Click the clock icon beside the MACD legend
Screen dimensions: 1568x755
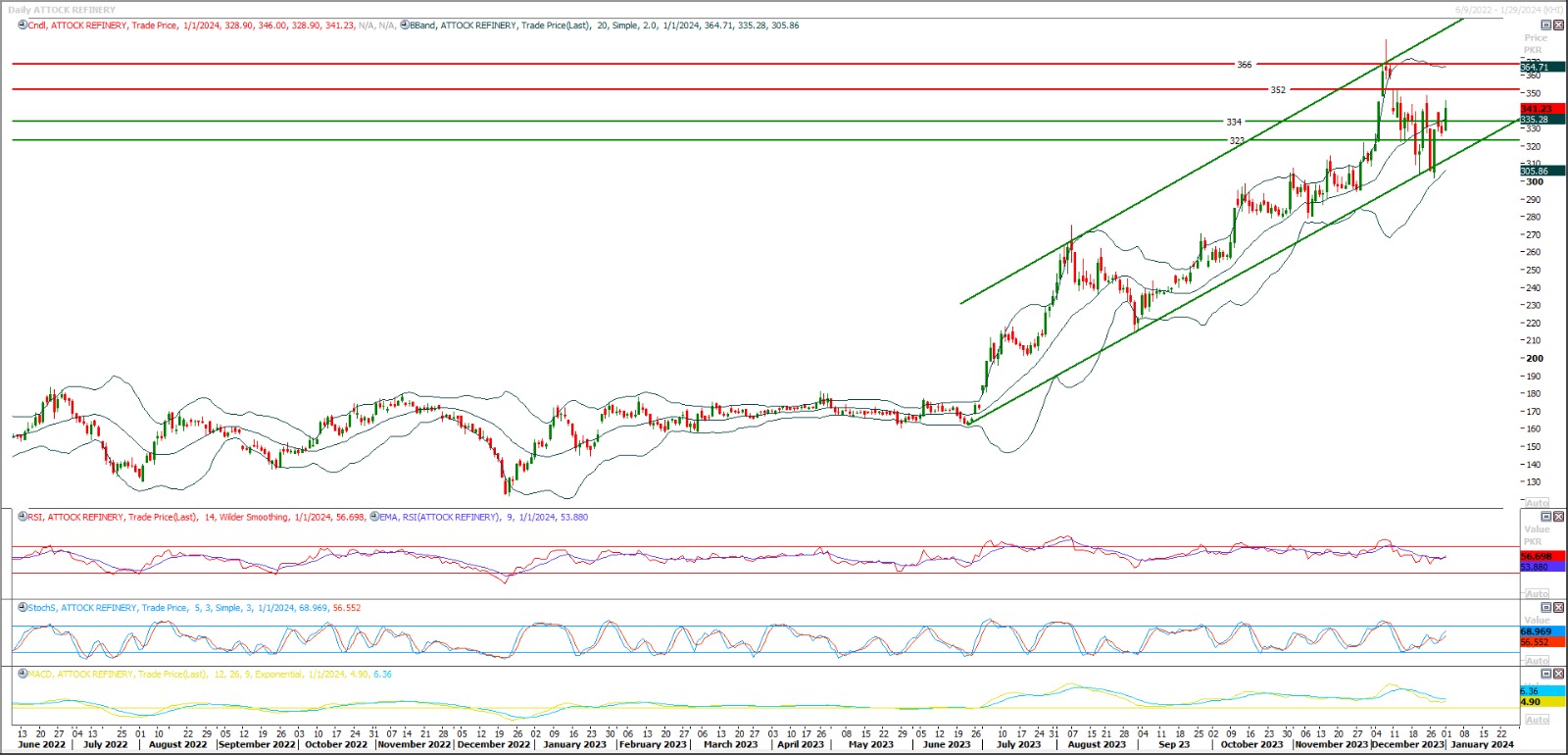click(23, 675)
